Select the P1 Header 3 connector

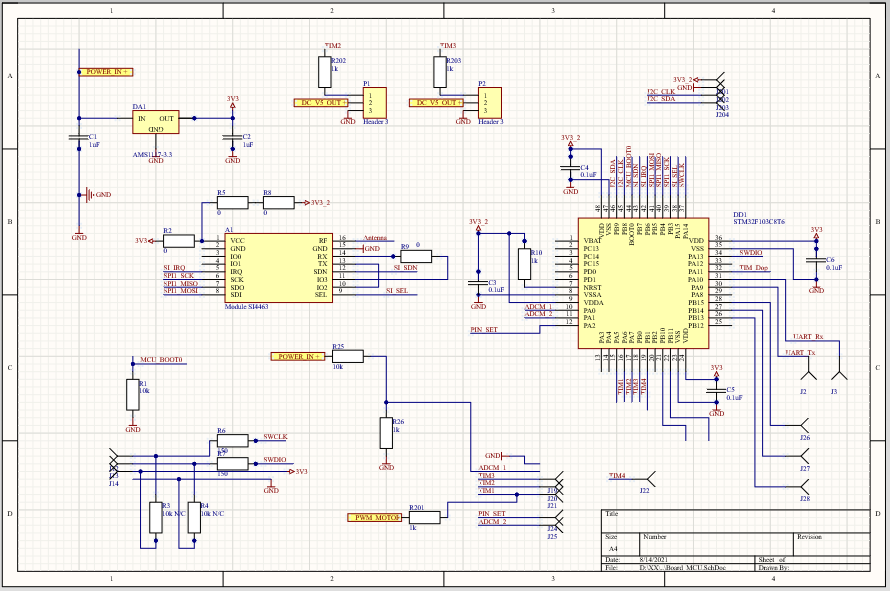coord(375,103)
